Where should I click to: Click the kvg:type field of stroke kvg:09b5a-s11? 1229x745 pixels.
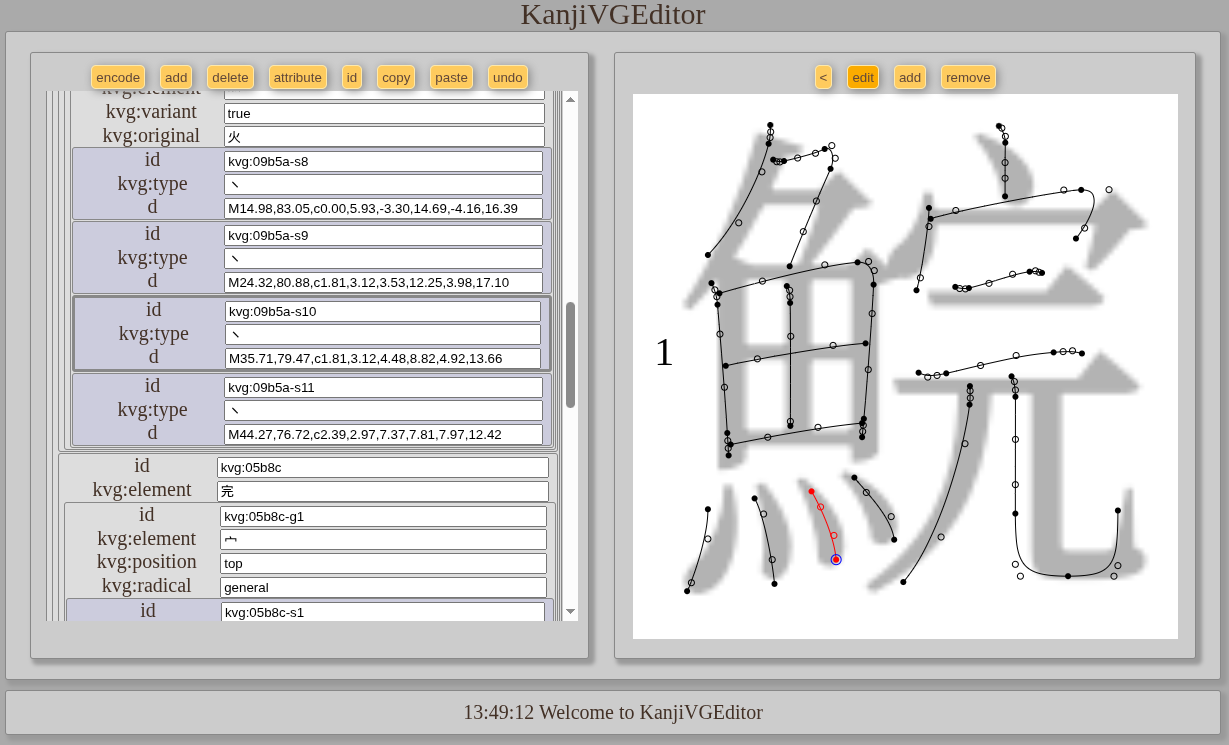(383, 410)
